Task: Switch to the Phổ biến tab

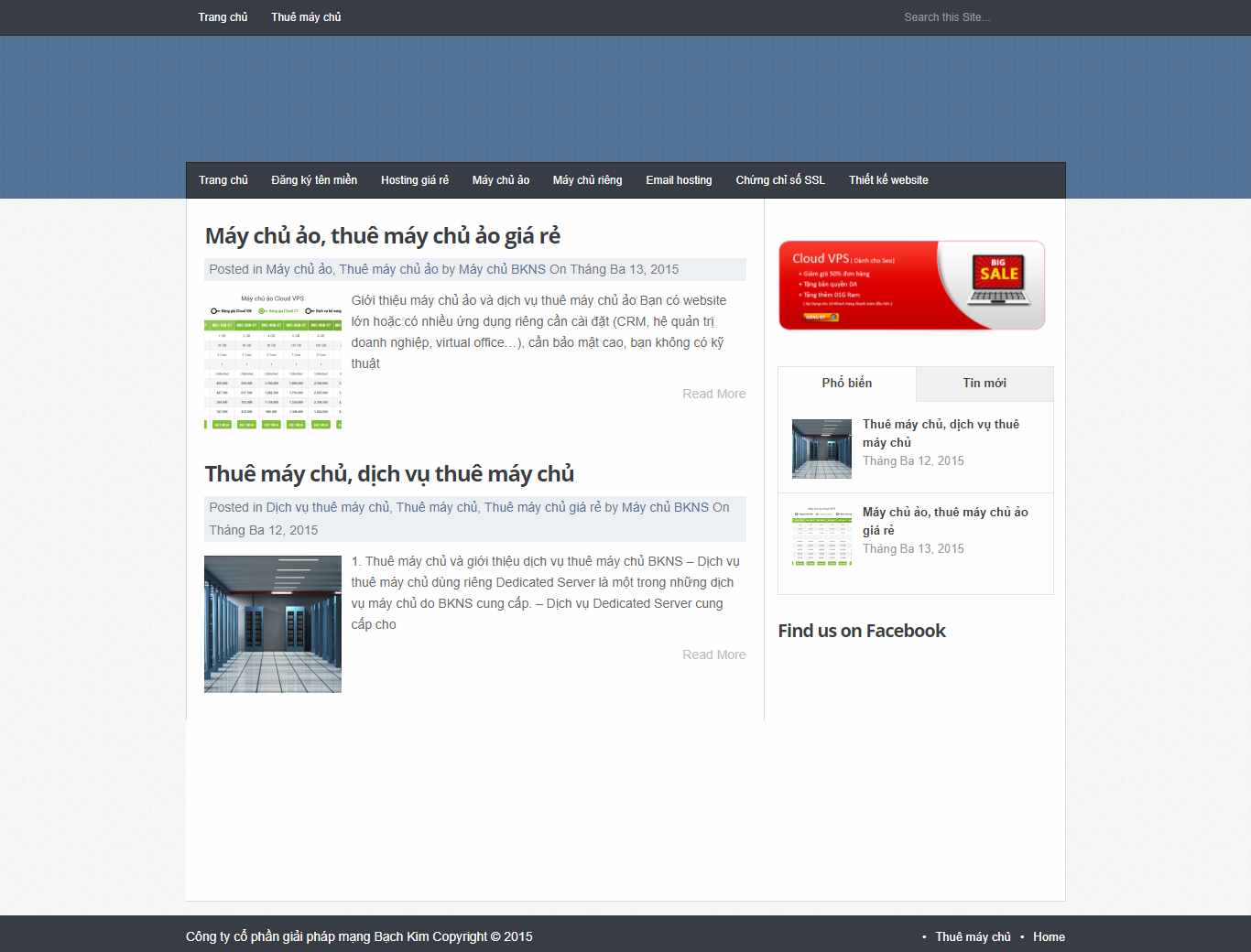Action: tap(846, 384)
